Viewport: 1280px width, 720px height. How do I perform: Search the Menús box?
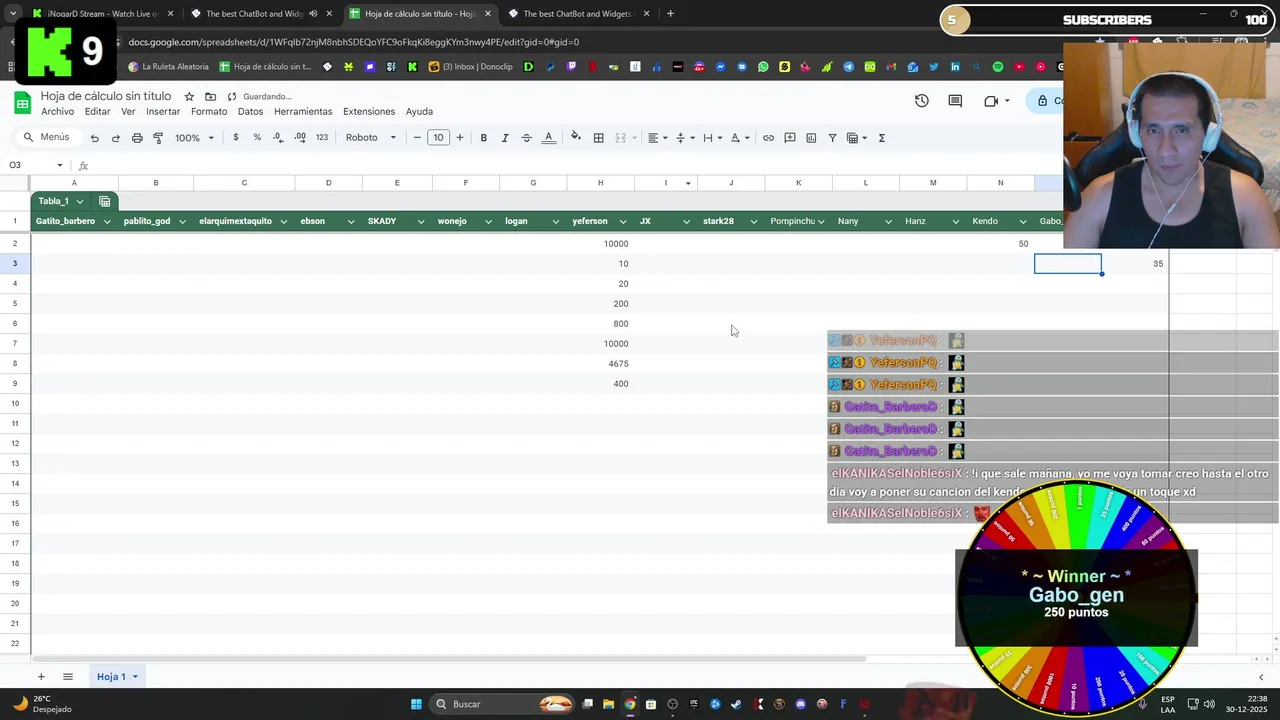[x=47, y=138]
